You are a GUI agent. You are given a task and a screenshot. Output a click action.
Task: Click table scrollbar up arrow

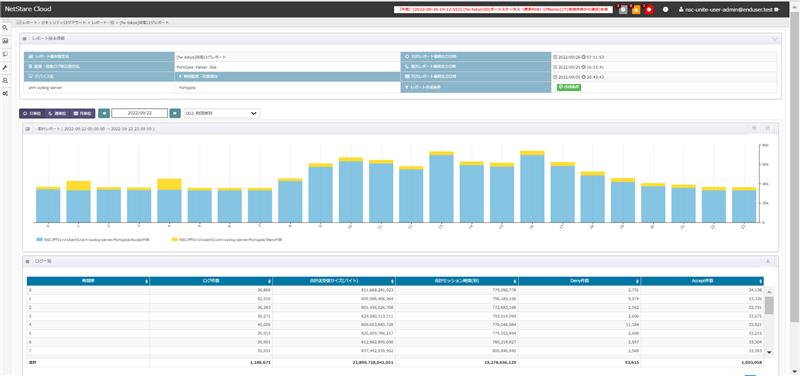[x=769, y=291]
